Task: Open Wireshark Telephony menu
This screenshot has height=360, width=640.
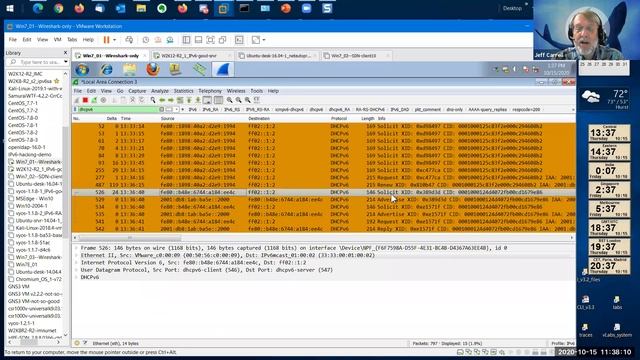Action: pos(210,91)
